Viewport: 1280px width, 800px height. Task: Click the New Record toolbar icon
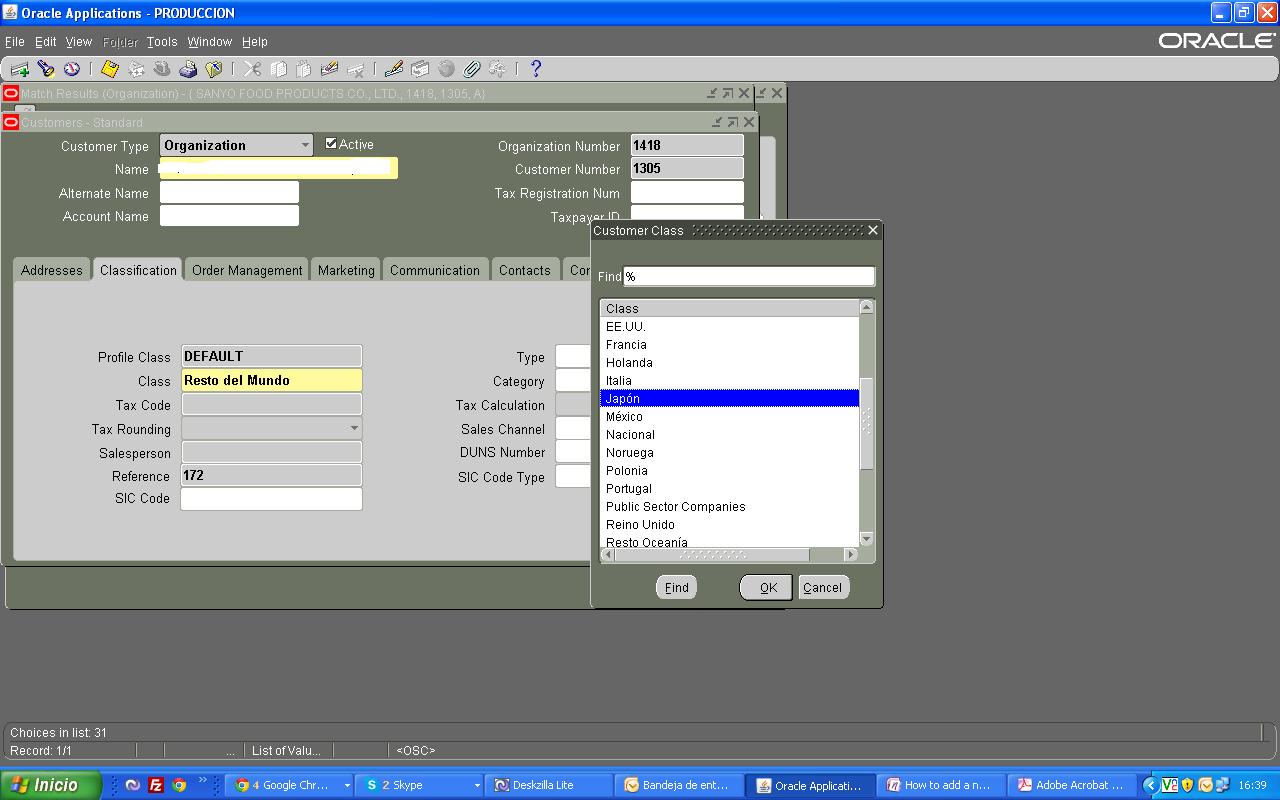pos(20,69)
